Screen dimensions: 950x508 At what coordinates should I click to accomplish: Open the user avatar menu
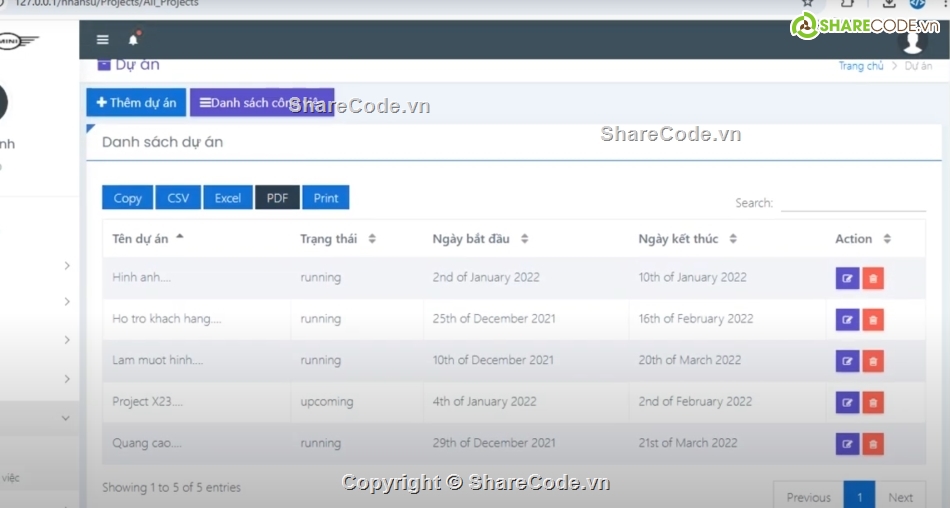coord(912,42)
